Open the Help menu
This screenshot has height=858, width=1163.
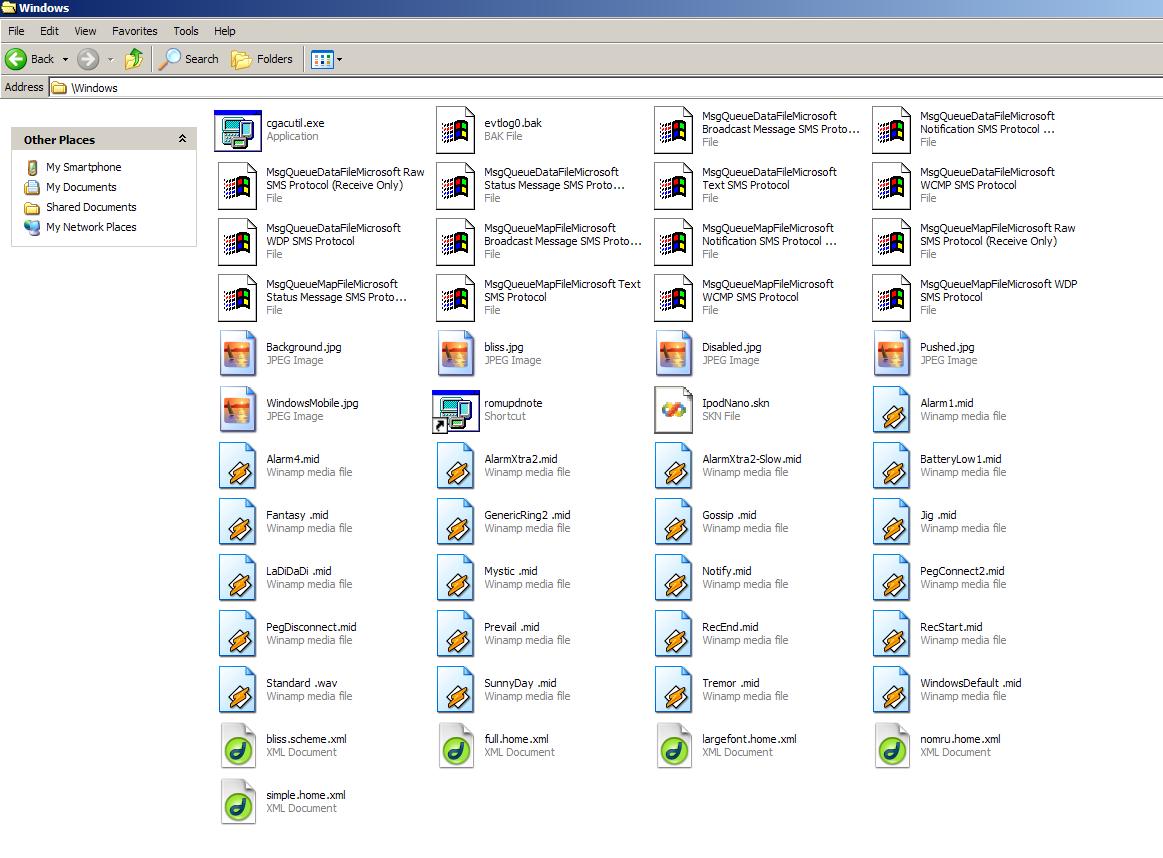[x=225, y=31]
